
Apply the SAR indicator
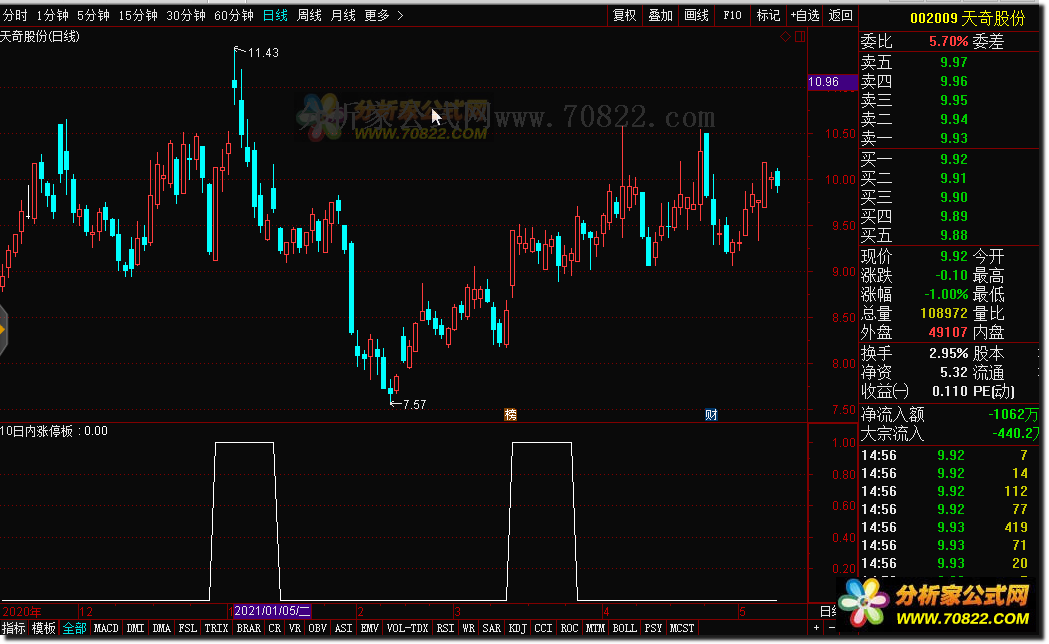[491, 628]
